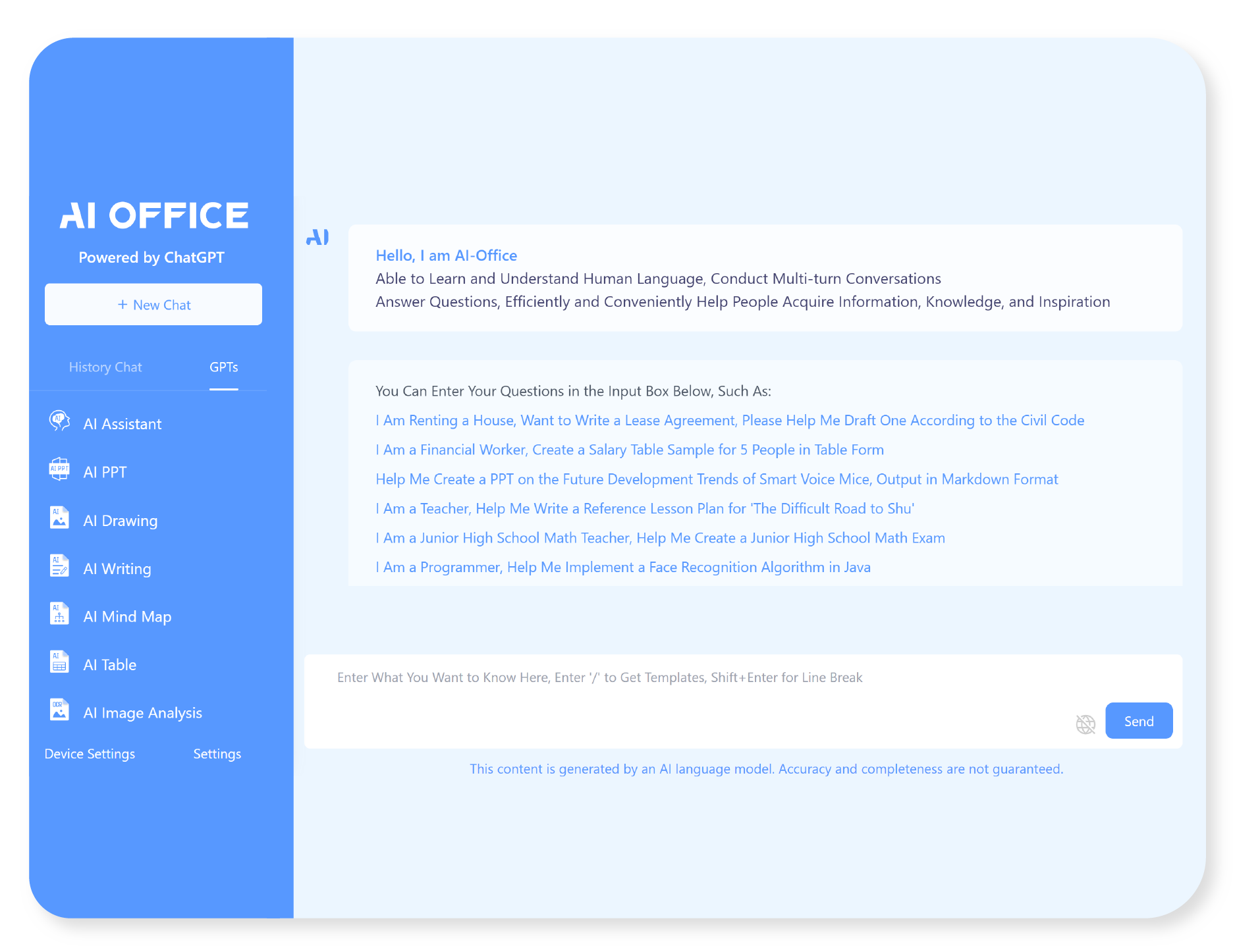The width and height of the screenshot is (1235, 952).
Task: Toggle the web search globe icon
Action: [x=1085, y=724]
